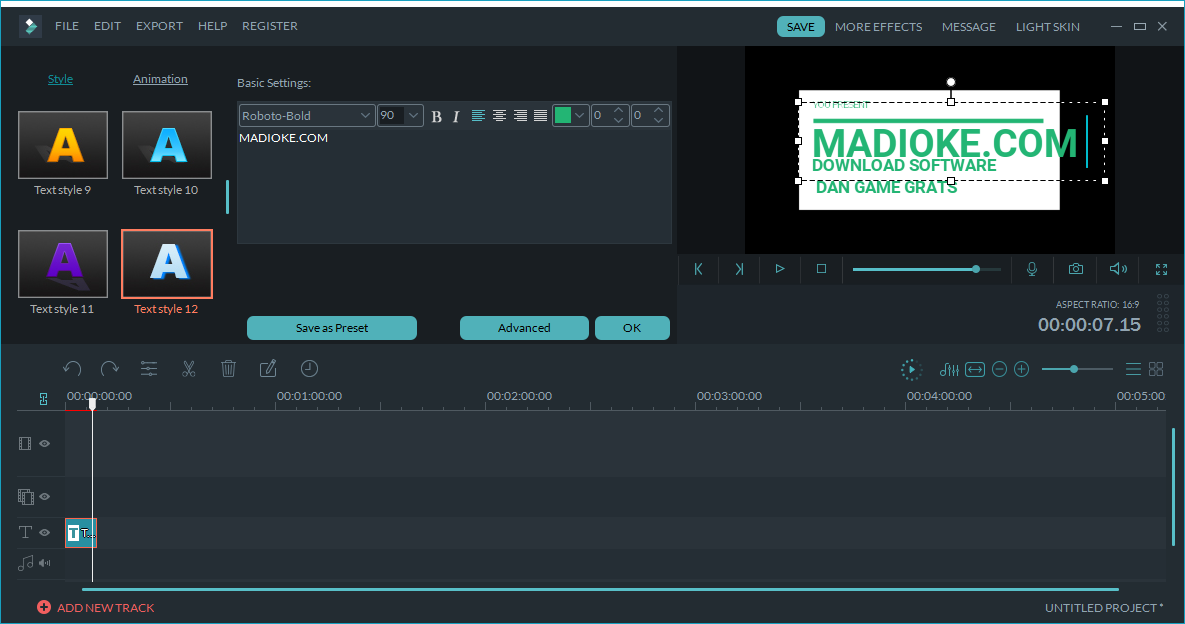Viewport: 1185px width, 624px height.
Task: Switch to LIGHT SKIN
Action: (1047, 27)
